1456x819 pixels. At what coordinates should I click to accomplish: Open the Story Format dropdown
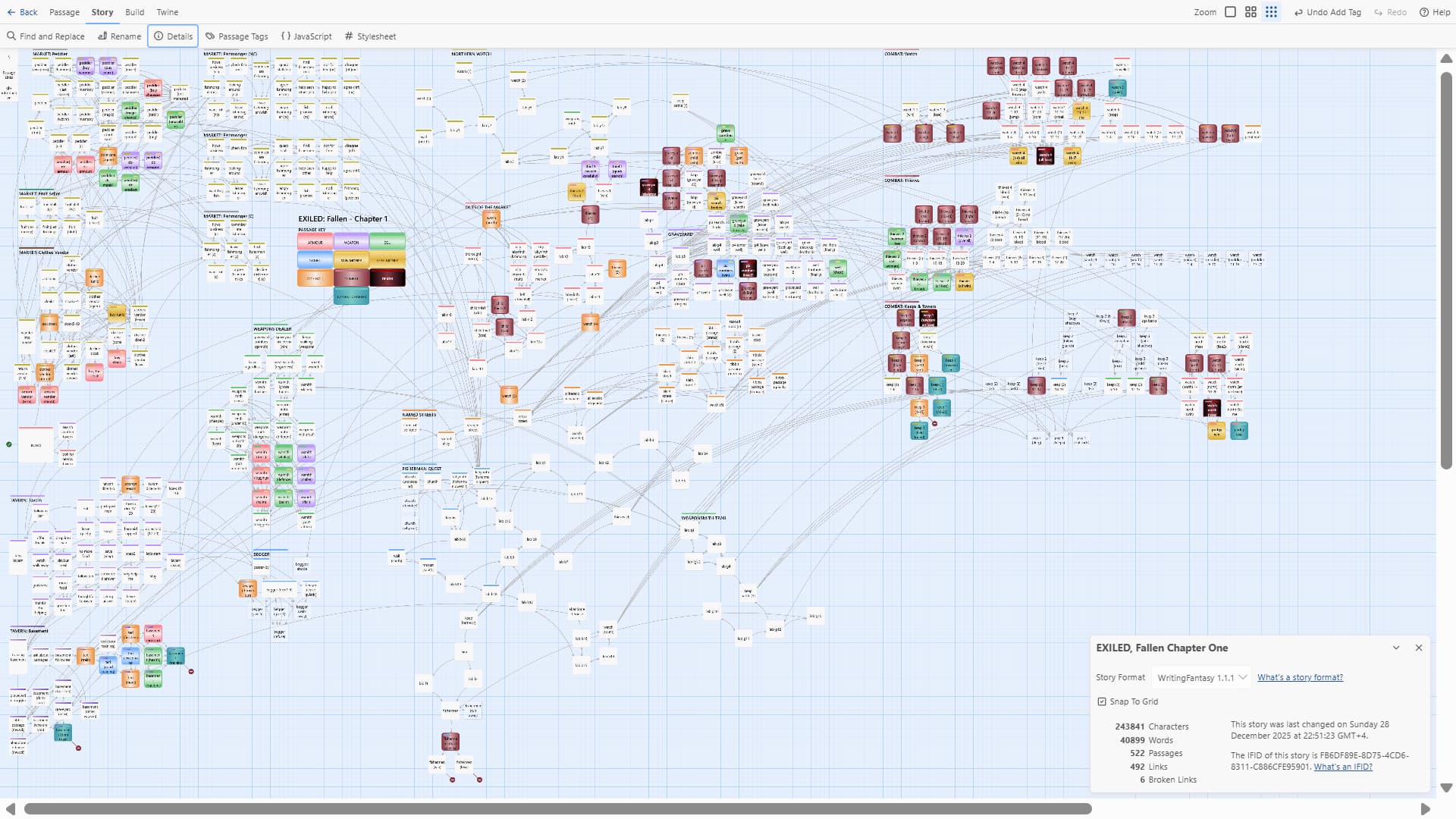(1200, 678)
